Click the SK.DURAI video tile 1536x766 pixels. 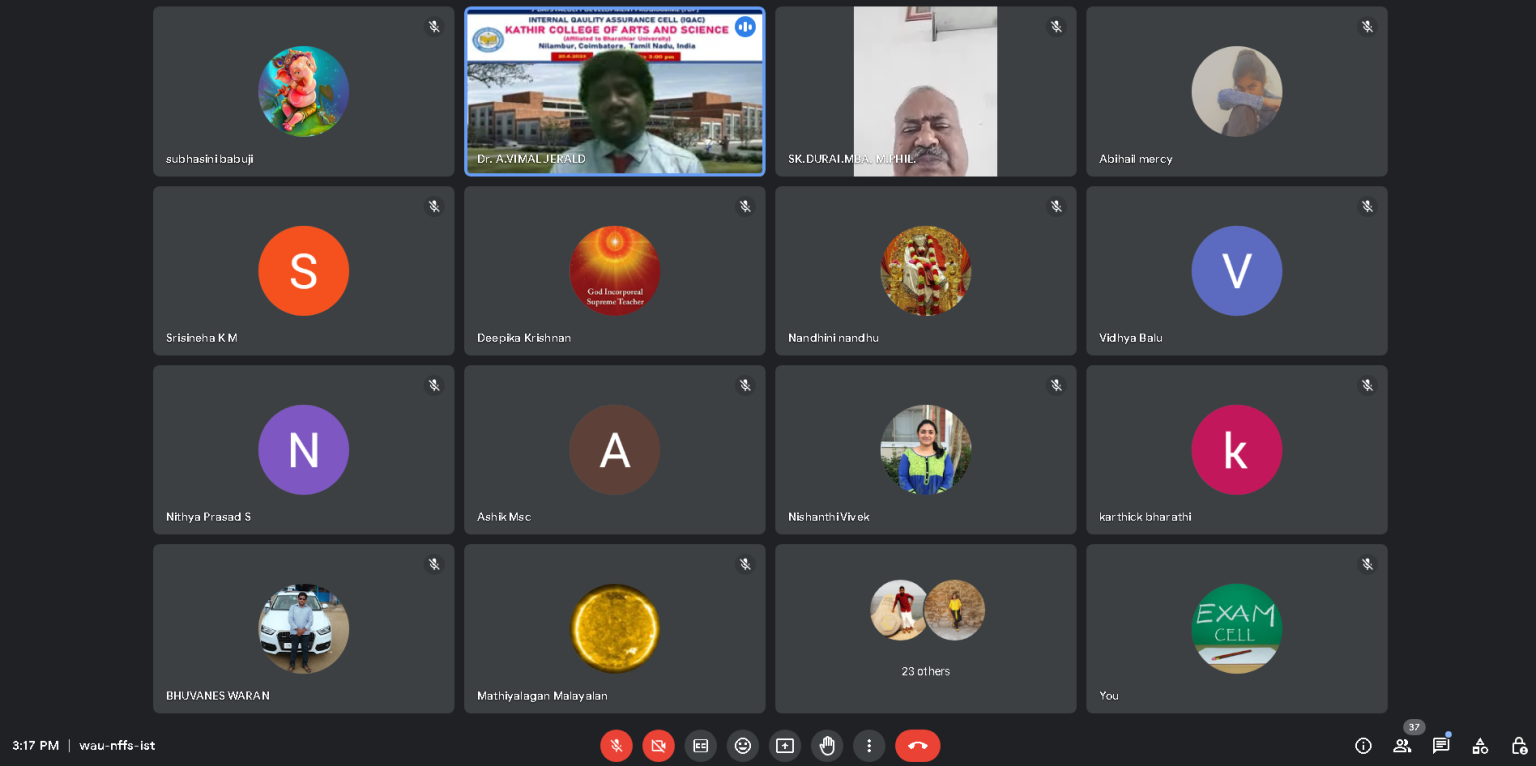(925, 92)
